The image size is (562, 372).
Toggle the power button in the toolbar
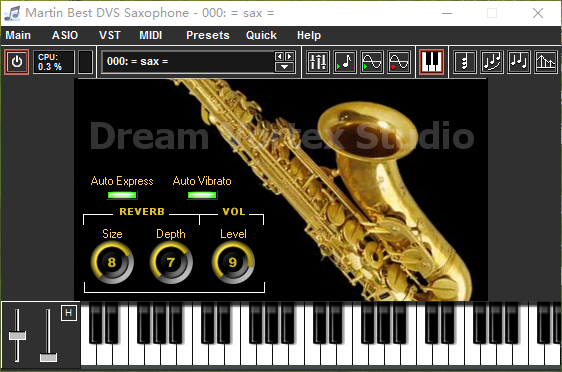pyautogui.click(x=16, y=62)
